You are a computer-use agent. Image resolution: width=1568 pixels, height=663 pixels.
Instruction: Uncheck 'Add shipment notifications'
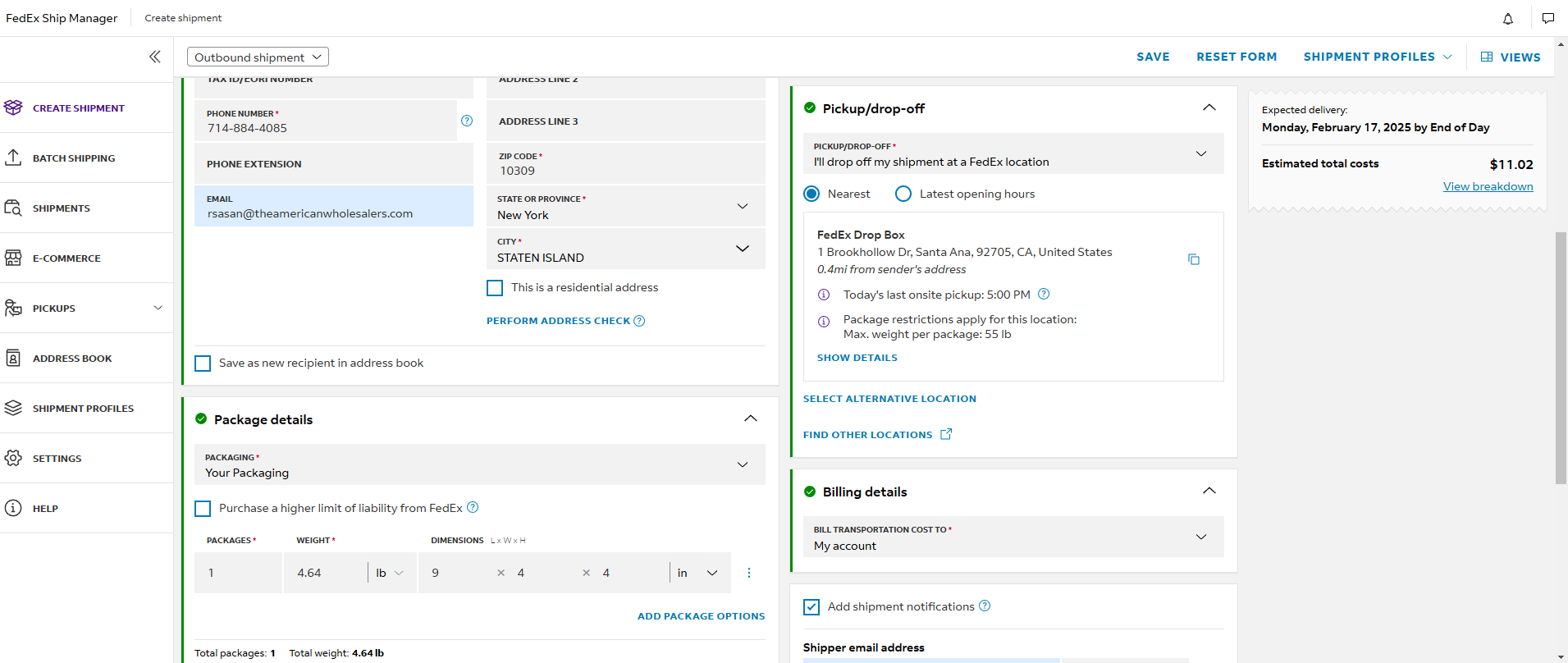click(811, 607)
